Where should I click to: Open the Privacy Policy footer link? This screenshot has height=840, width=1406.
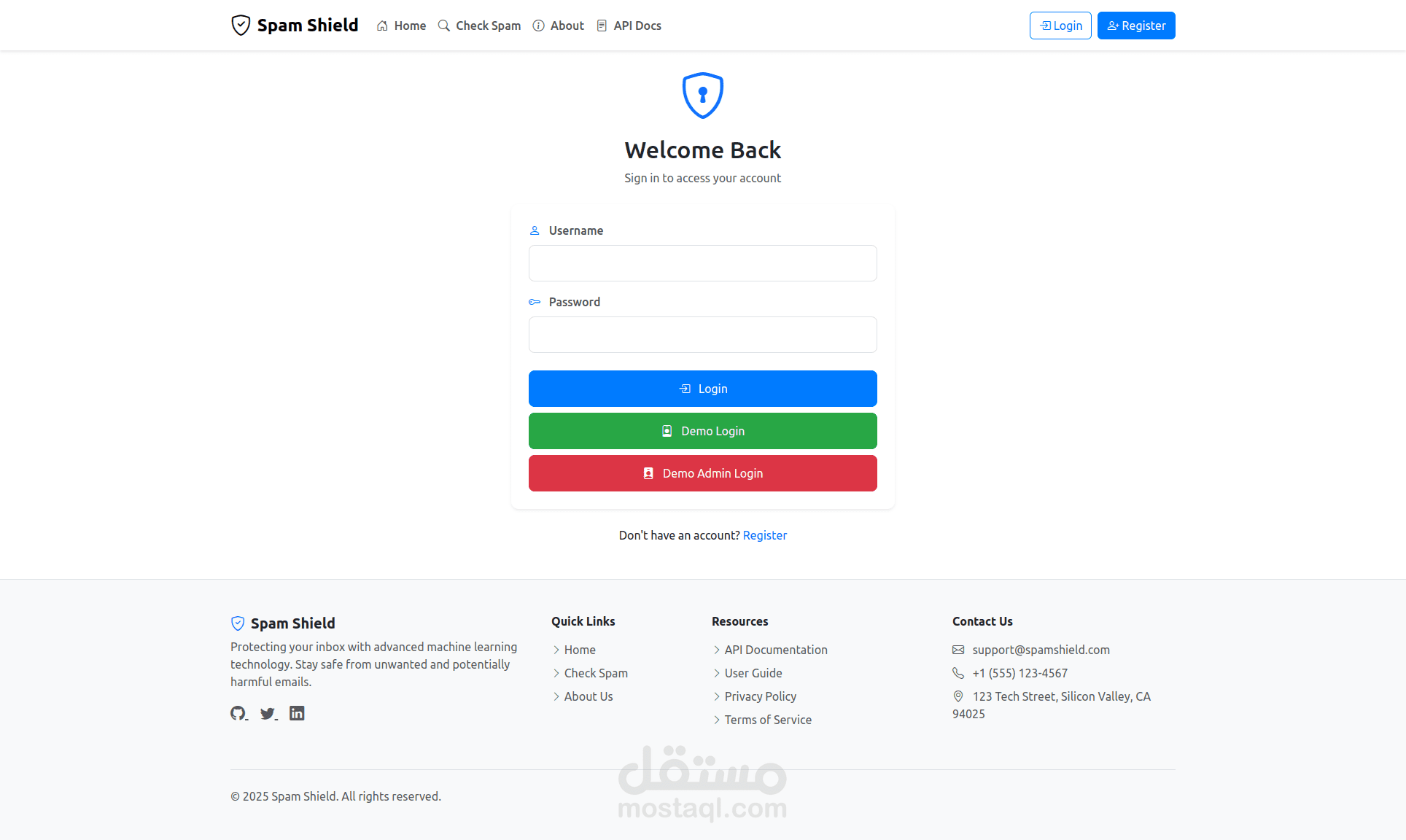760,696
